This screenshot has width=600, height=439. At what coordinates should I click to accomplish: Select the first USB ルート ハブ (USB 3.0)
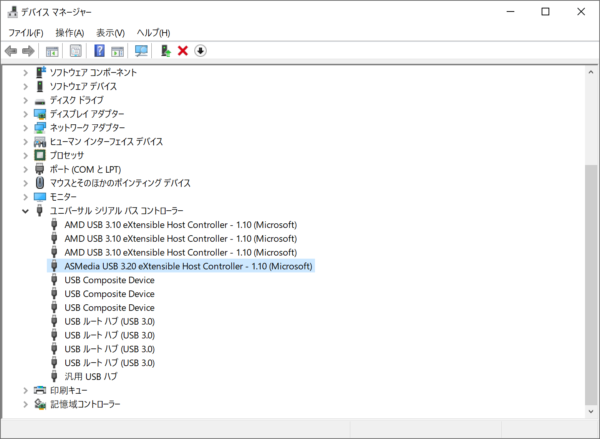coord(109,321)
